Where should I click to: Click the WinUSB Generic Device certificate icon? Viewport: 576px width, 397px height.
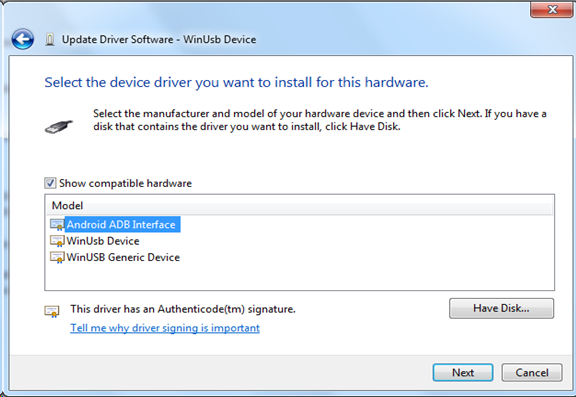pos(57,257)
